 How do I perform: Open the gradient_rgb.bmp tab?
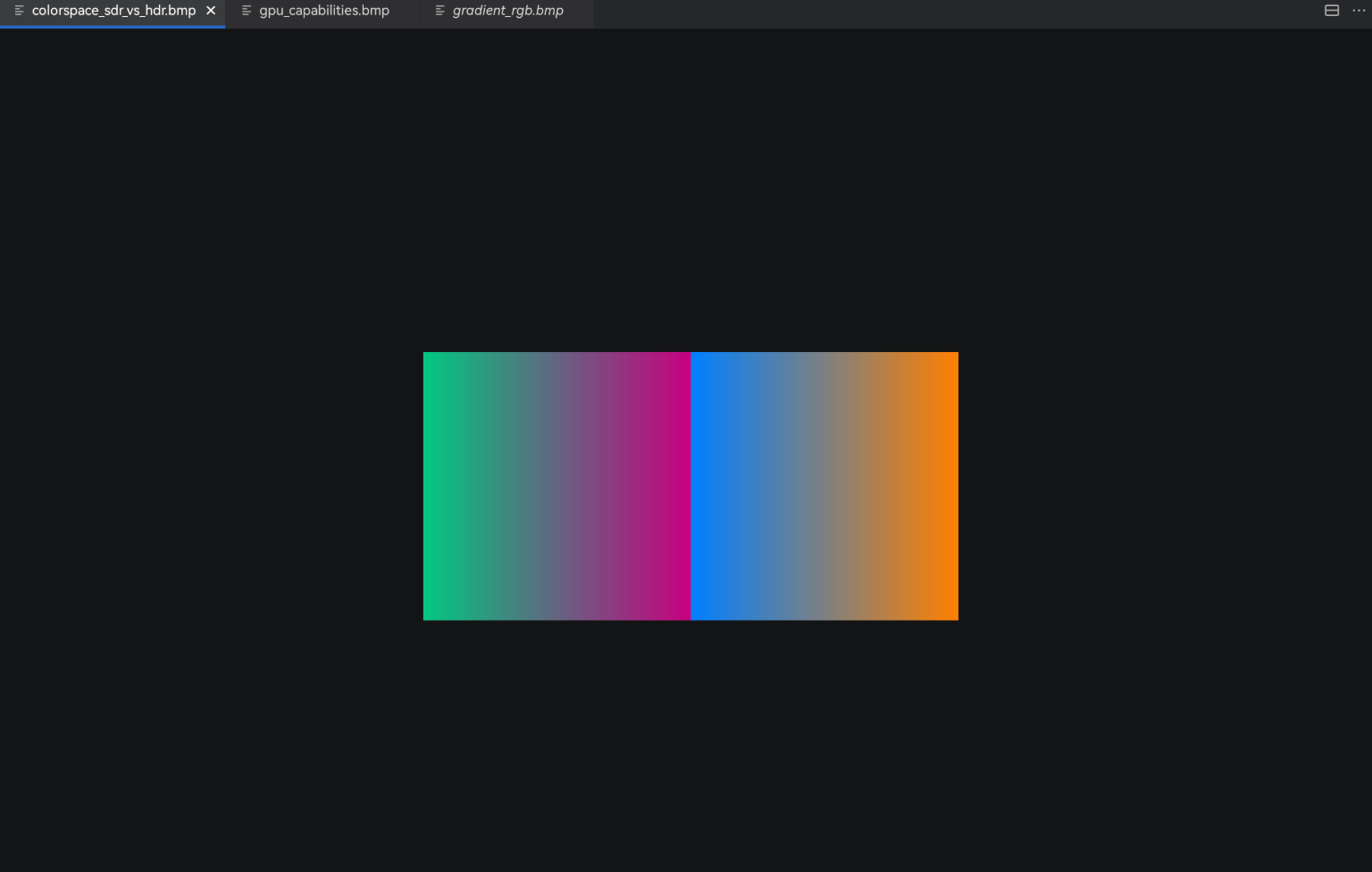tap(507, 11)
